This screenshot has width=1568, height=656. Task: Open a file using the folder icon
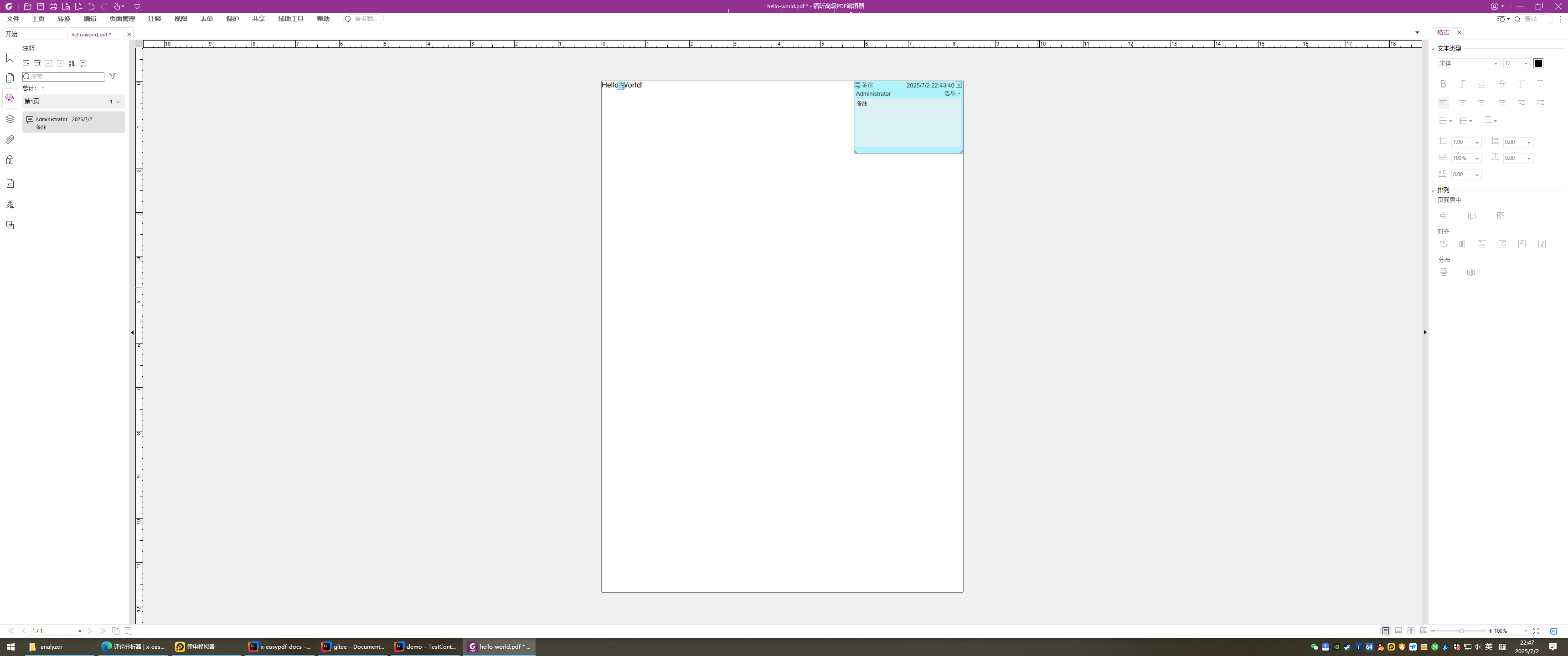27,6
